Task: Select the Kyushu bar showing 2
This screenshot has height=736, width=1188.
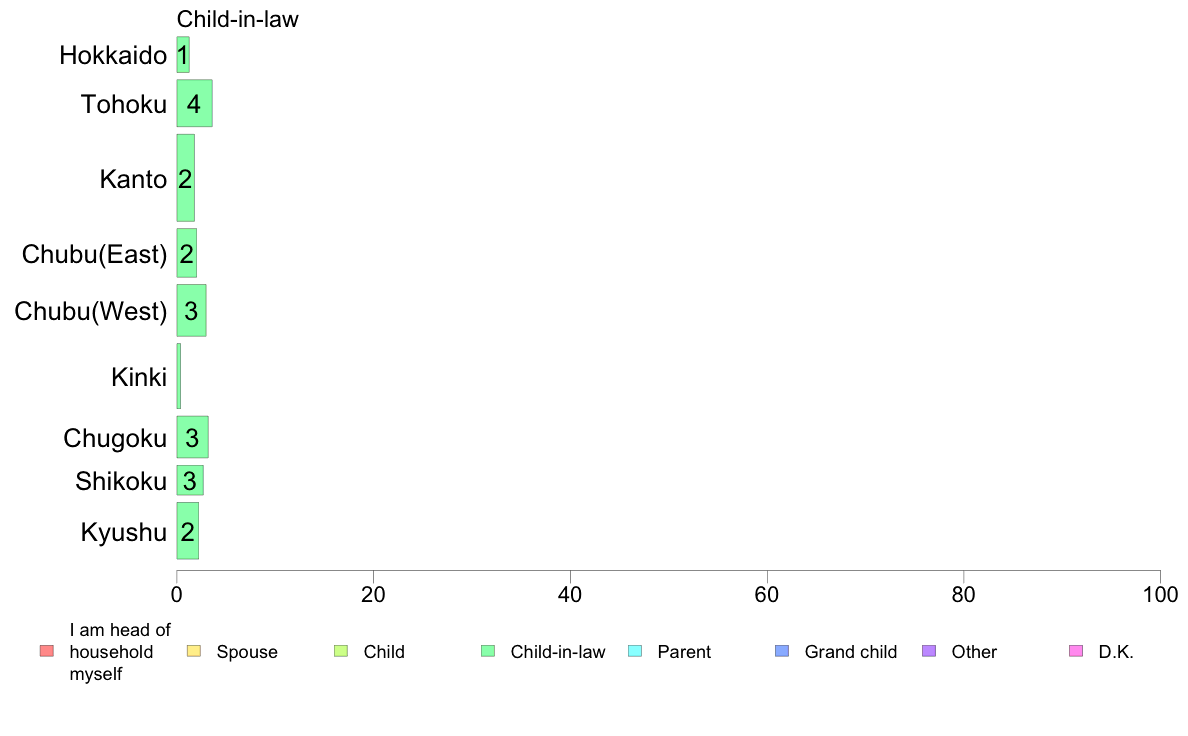Action: [188, 531]
